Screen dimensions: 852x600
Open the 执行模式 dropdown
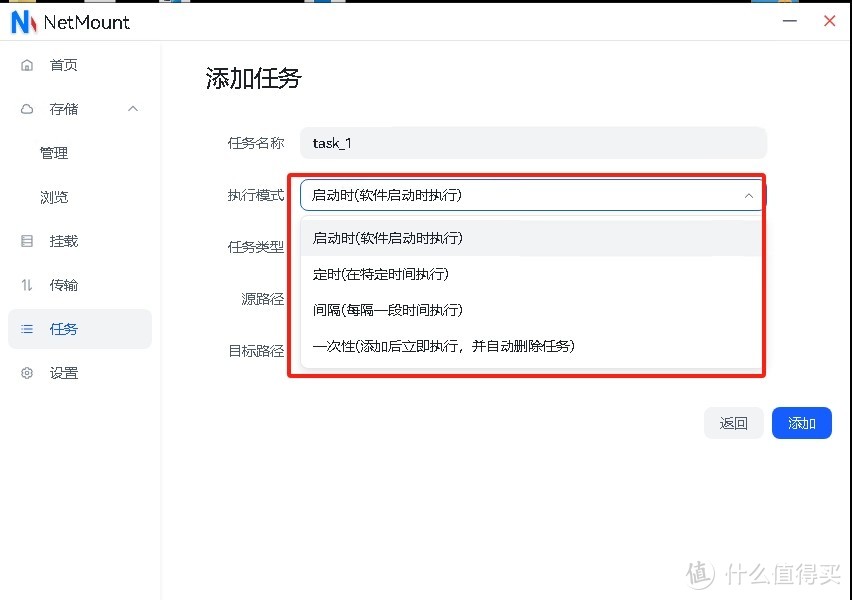[x=530, y=196]
